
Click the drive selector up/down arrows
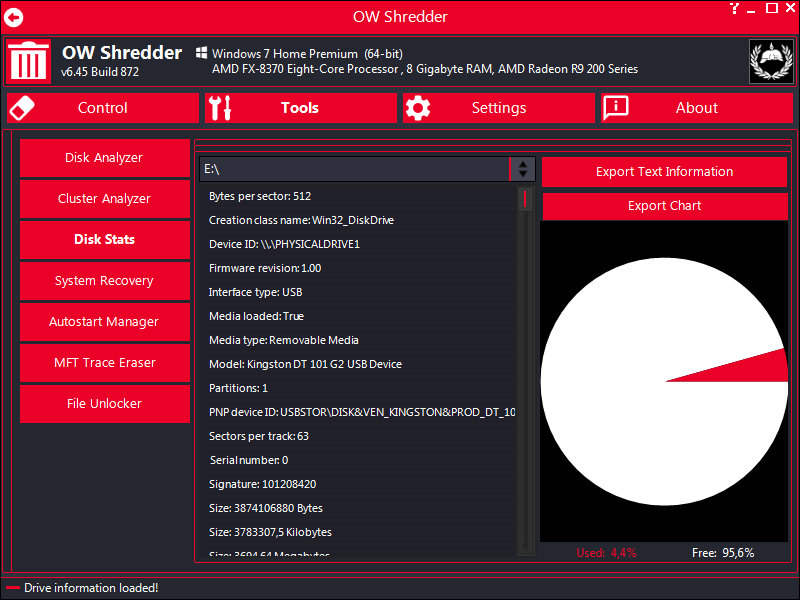[x=523, y=169]
